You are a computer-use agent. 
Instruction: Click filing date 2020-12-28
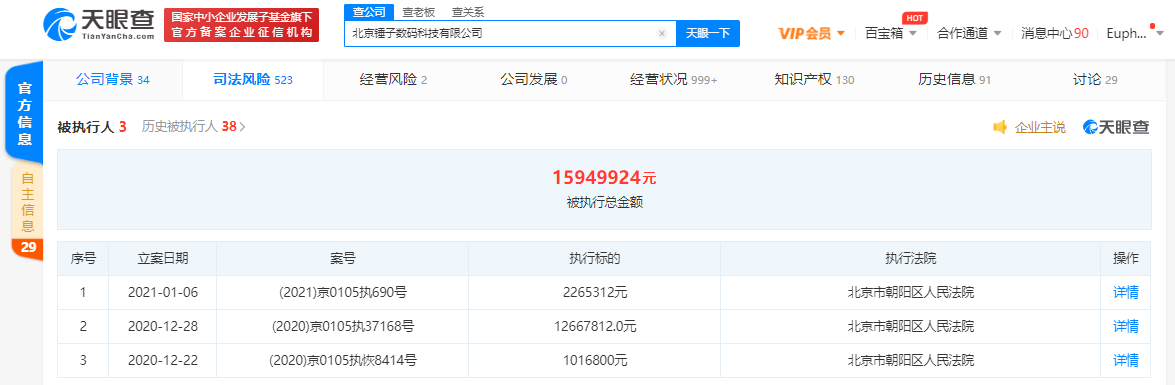pos(163,327)
